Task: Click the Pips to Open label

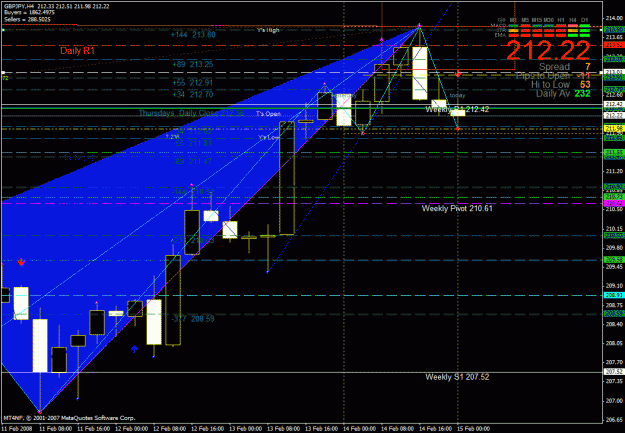Action: click(542, 76)
